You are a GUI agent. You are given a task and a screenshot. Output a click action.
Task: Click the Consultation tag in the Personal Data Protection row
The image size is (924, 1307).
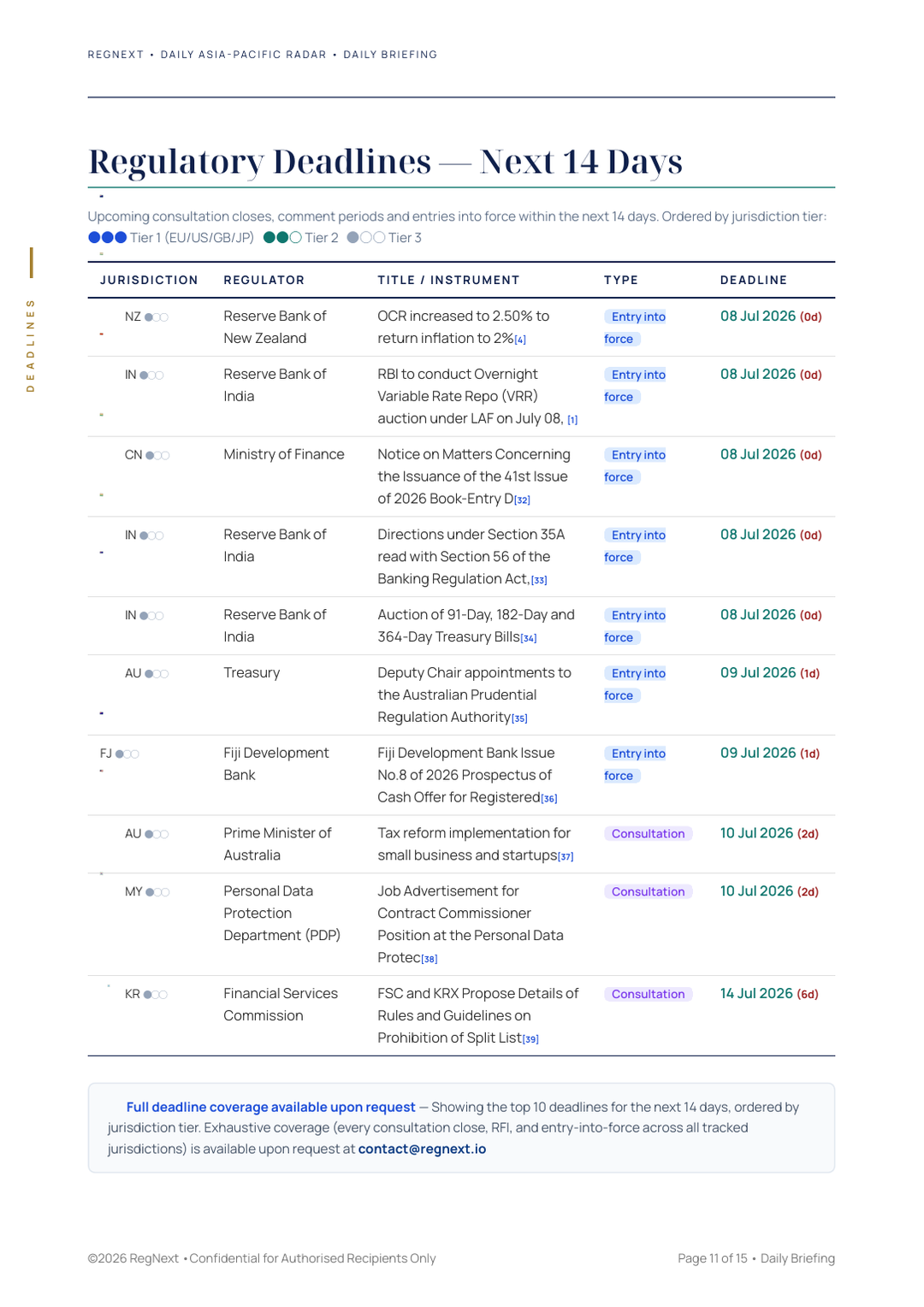point(648,892)
